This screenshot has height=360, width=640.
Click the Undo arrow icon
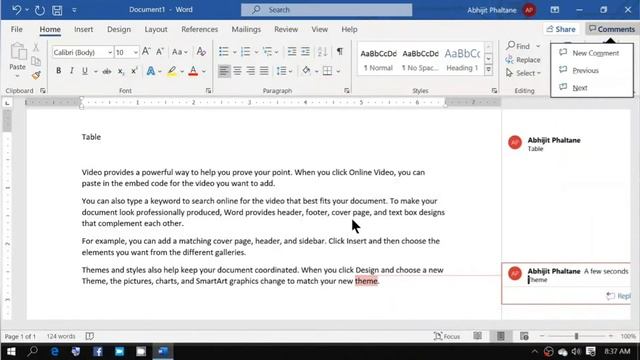[x=16, y=10]
